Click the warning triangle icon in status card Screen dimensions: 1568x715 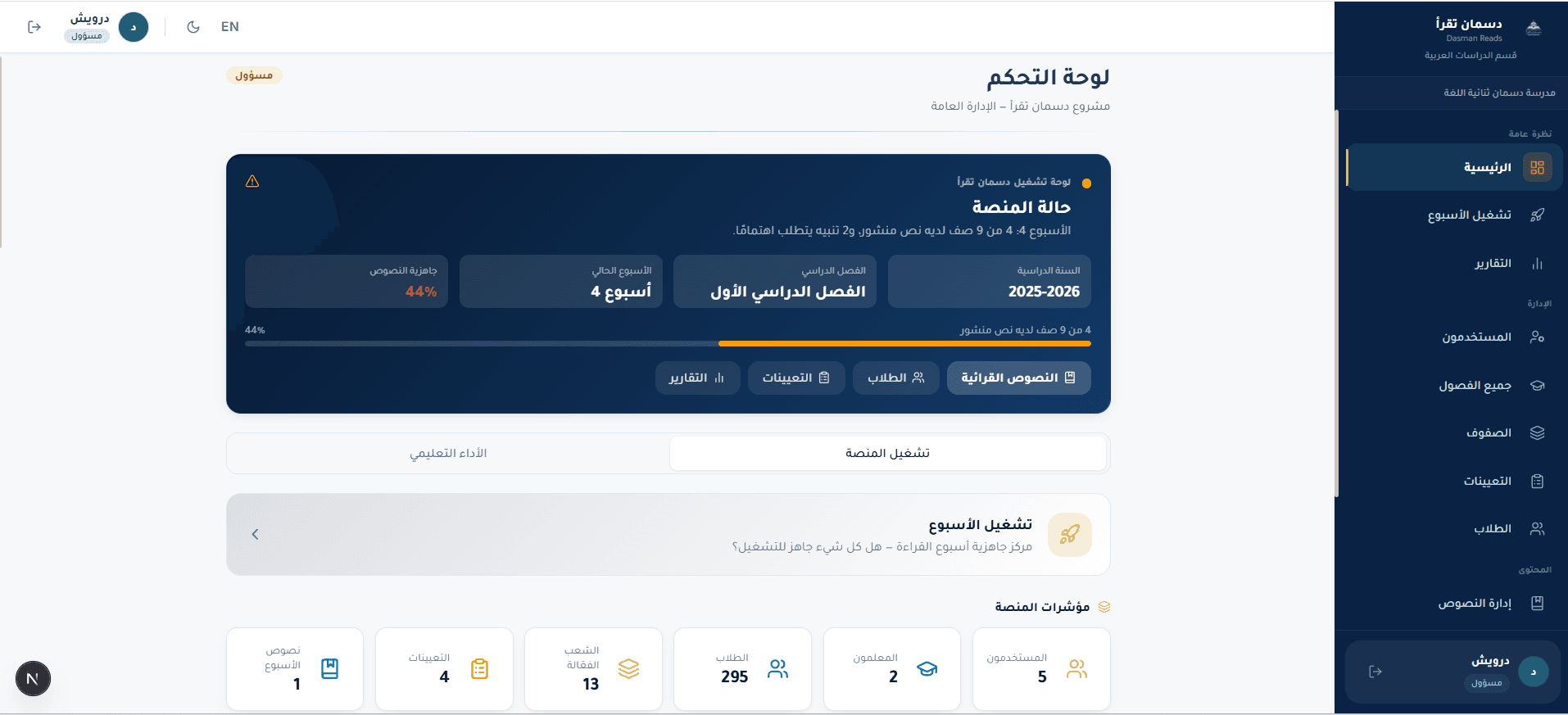tap(252, 181)
